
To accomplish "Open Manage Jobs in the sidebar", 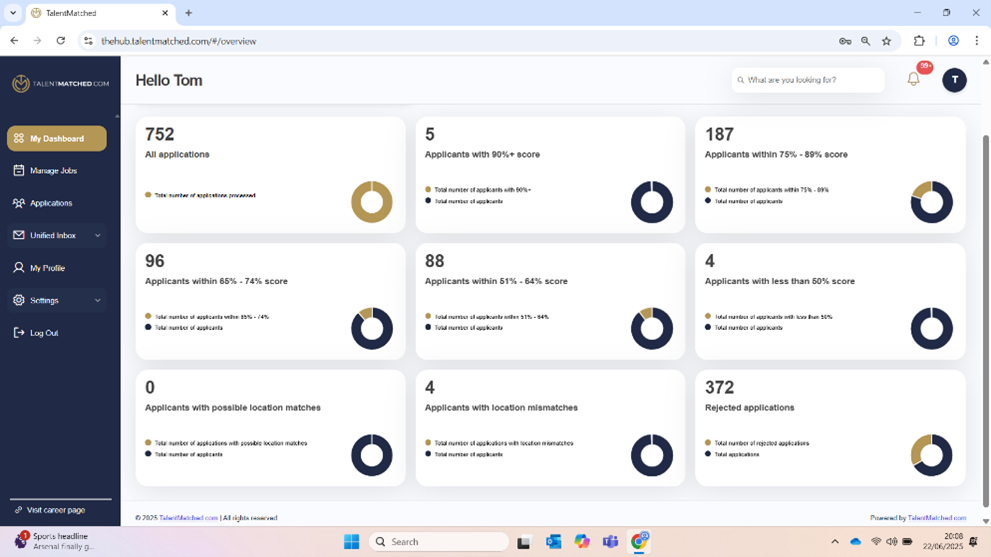I will tap(54, 171).
